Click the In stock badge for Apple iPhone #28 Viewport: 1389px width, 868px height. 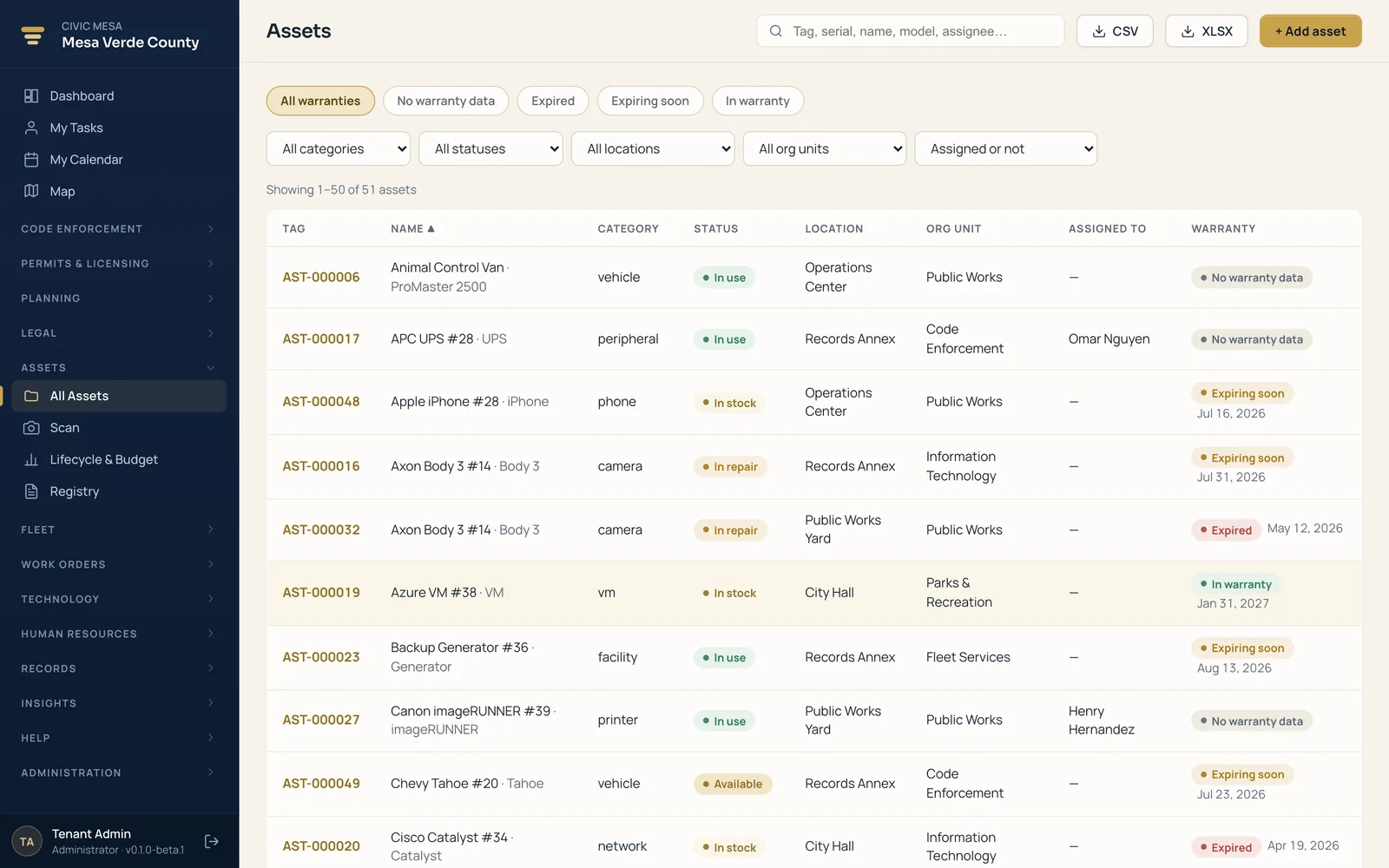tap(729, 403)
